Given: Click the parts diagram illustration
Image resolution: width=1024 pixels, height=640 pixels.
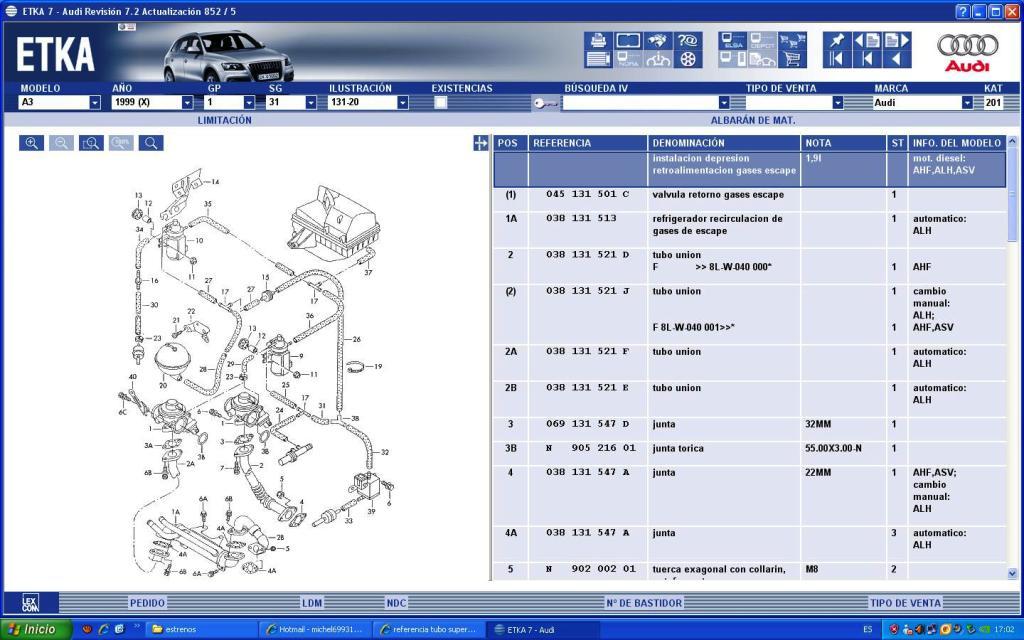Looking at the screenshot, I should pos(257,372).
